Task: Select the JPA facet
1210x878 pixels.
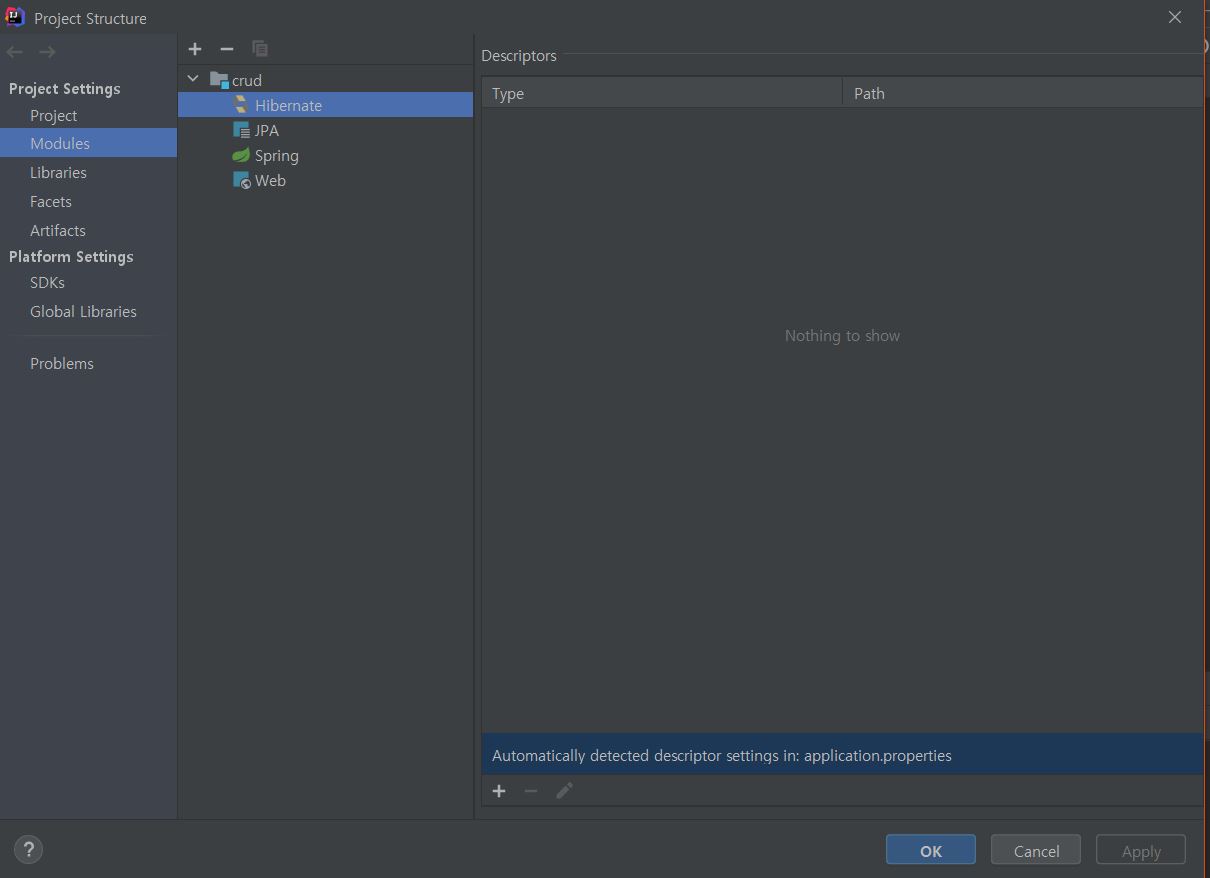Action: pyautogui.click(x=325, y=130)
